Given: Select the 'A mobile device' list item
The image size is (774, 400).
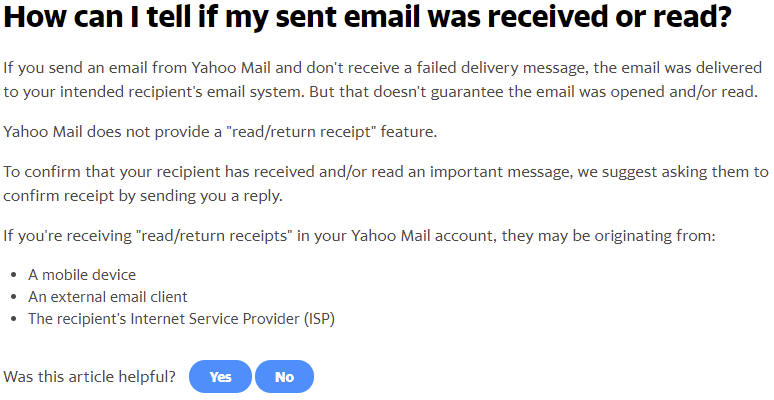Looking at the screenshot, I should click(82, 275).
